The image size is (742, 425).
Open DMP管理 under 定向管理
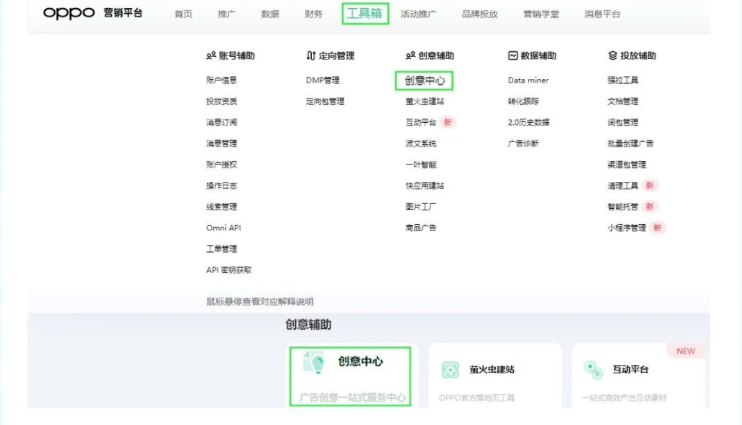[x=323, y=80]
